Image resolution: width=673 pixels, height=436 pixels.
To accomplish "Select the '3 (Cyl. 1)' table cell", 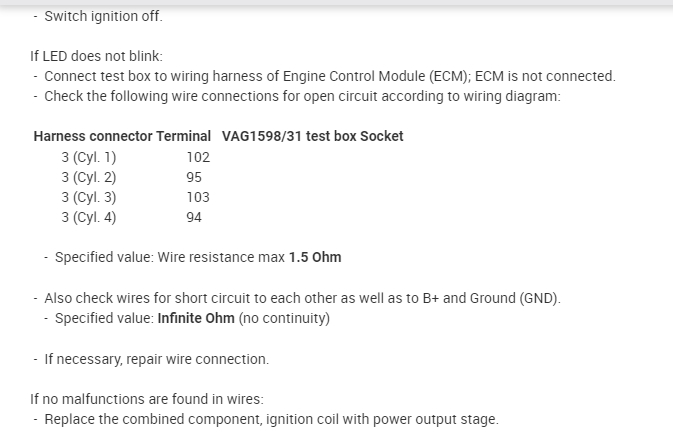I will [x=89, y=157].
